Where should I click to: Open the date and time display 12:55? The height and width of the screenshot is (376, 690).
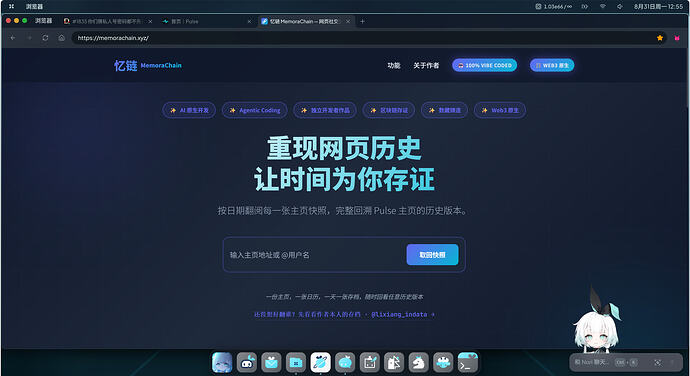pos(658,7)
